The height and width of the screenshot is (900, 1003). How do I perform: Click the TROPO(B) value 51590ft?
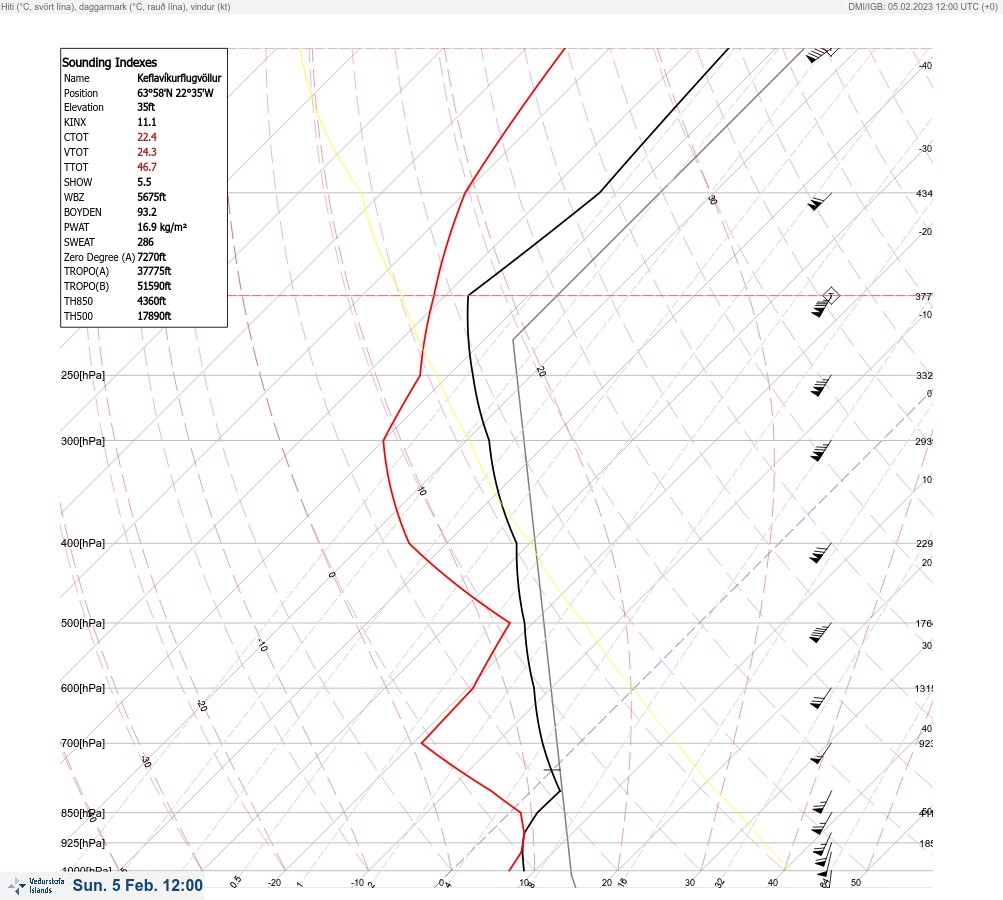pyautogui.click(x=154, y=286)
